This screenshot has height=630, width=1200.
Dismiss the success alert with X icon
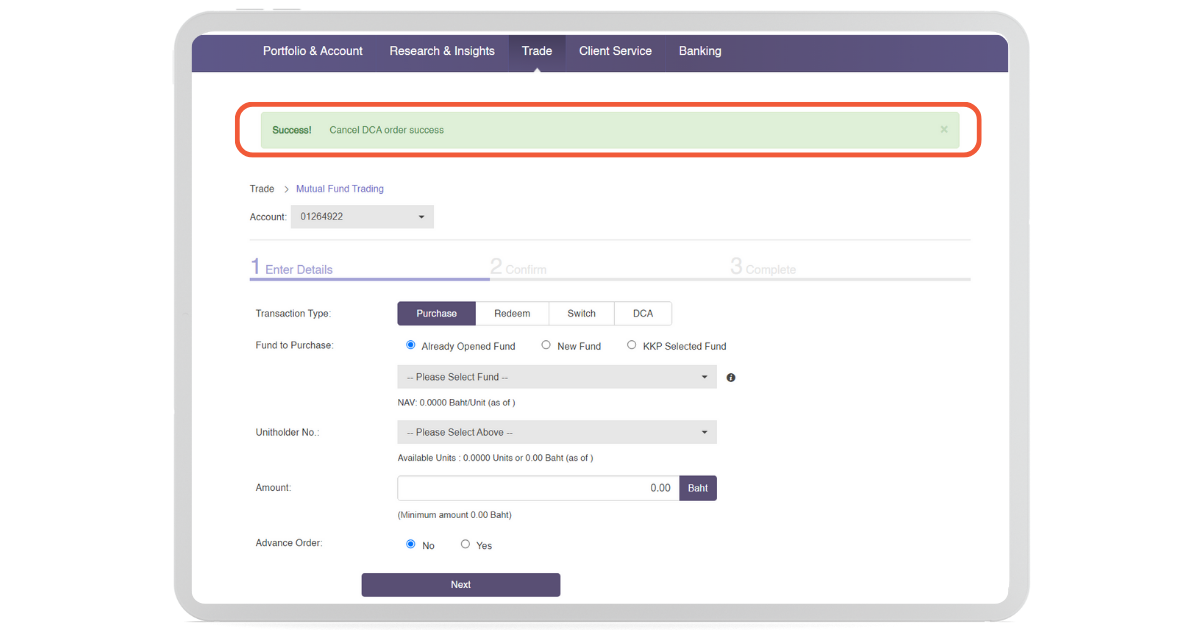[943, 130]
